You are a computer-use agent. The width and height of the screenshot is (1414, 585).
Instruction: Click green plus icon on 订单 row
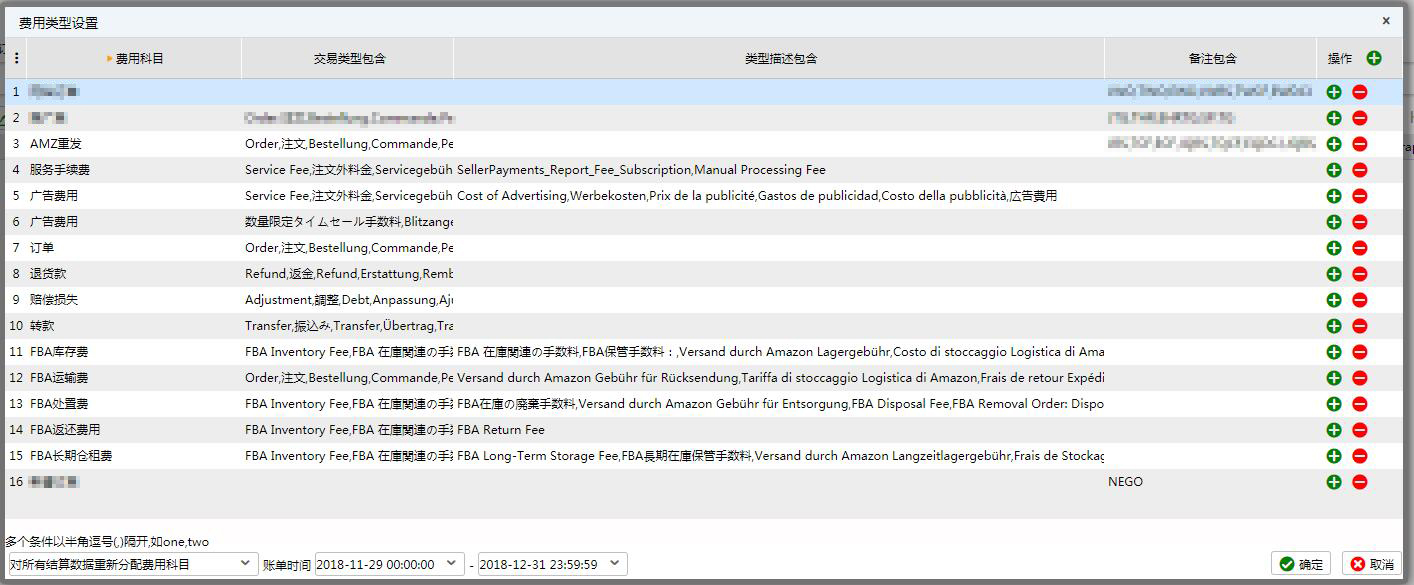[1333, 247]
